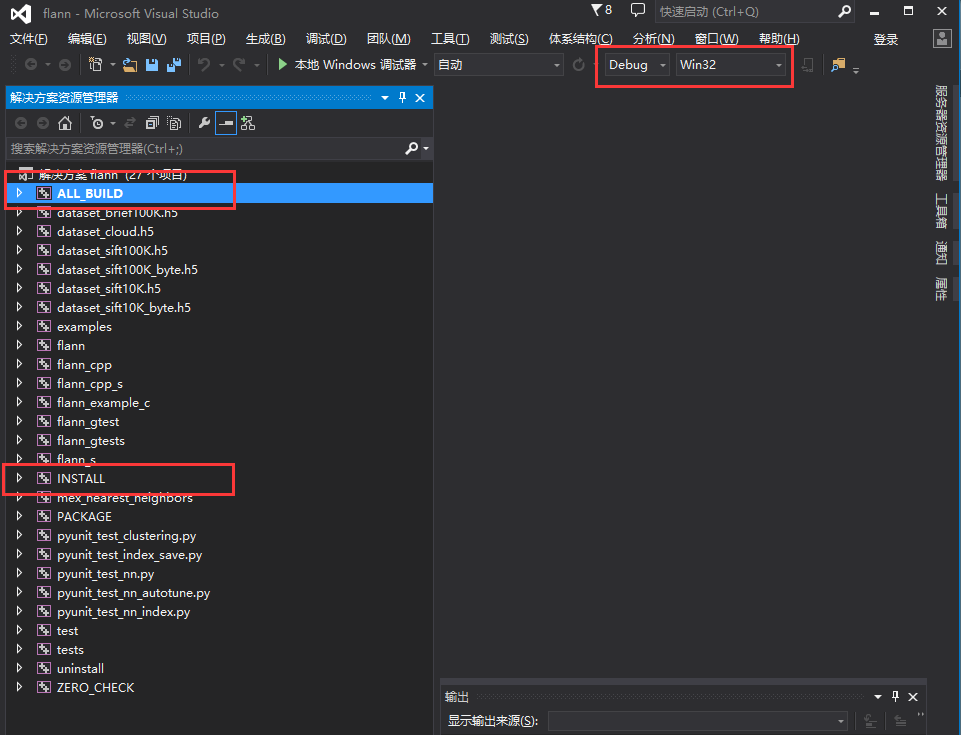
Task: Open the 文件(F) menu
Action: click(x=29, y=39)
